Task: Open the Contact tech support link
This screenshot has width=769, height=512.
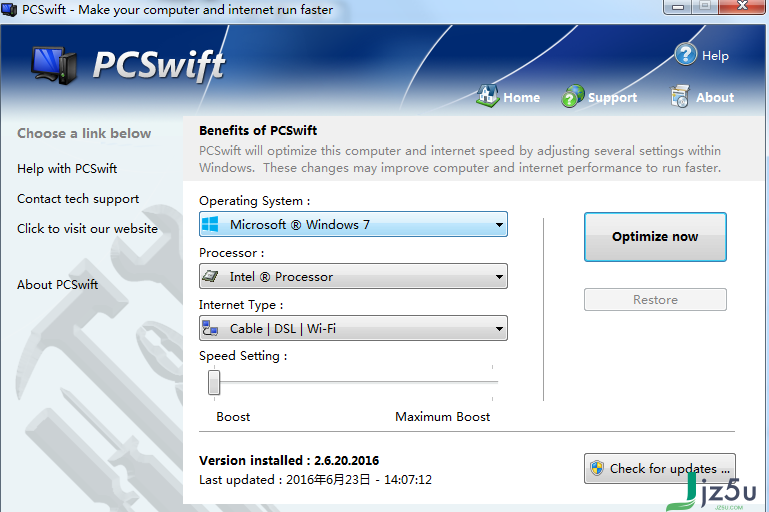Action: (x=78, y=199)
